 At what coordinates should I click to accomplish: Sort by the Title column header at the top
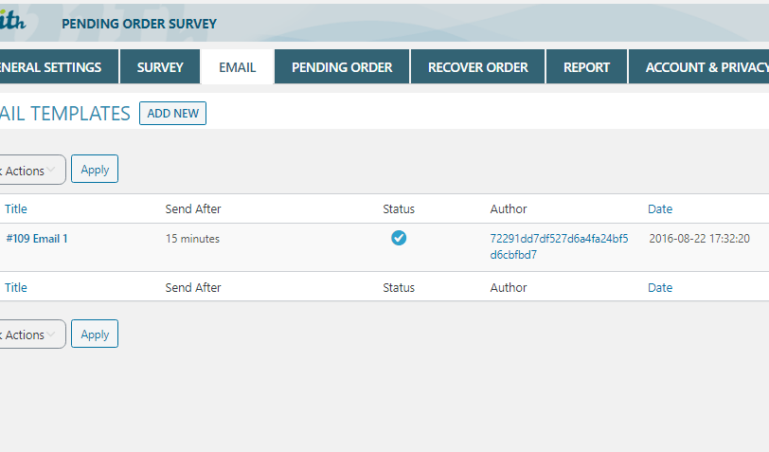[x=16, y=209]
